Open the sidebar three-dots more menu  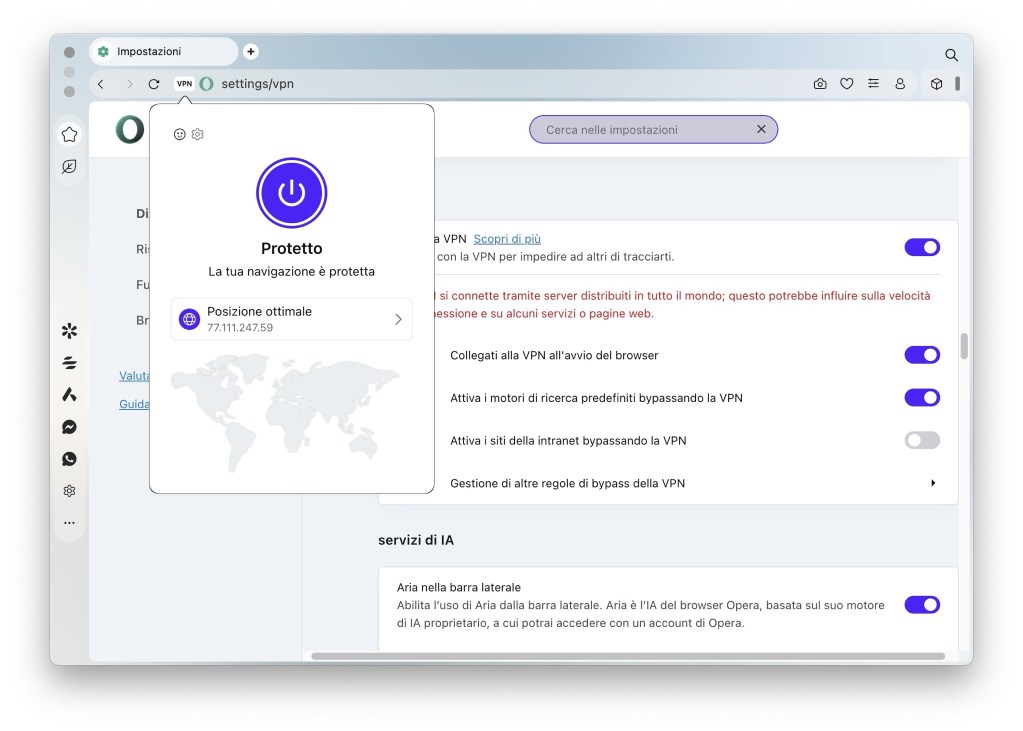[69, 523]
